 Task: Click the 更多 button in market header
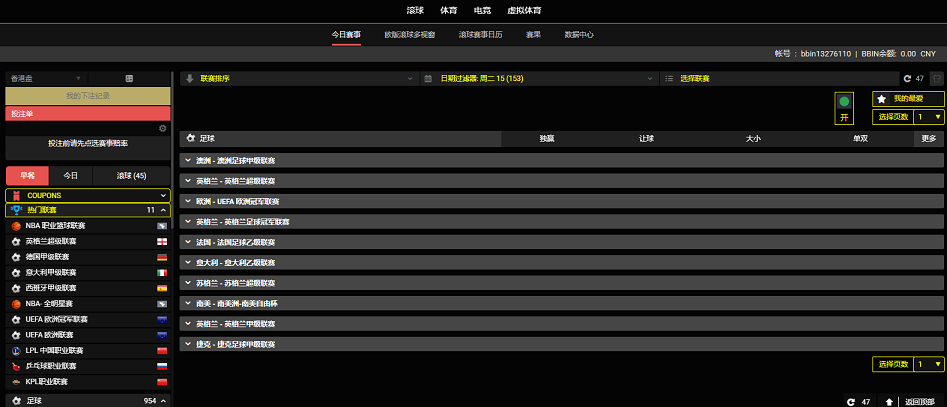(929, 139)
